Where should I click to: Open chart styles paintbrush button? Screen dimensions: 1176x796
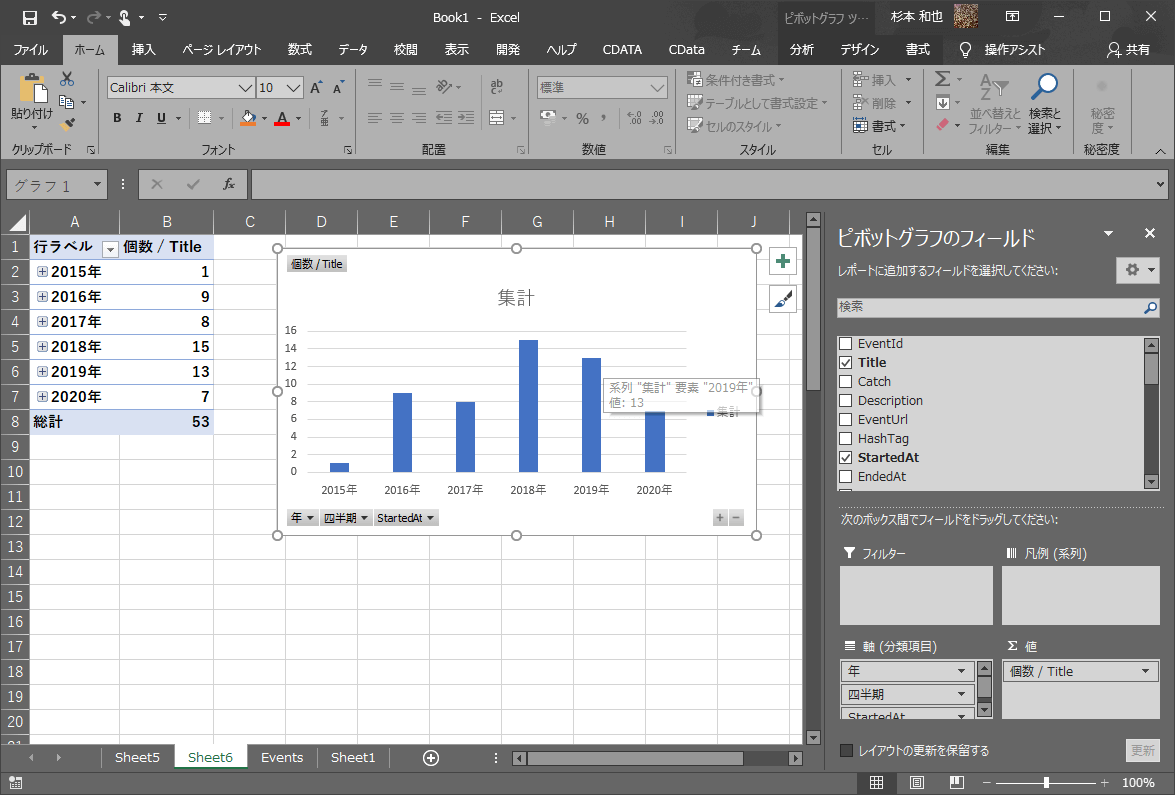click(x=783, y=298)
